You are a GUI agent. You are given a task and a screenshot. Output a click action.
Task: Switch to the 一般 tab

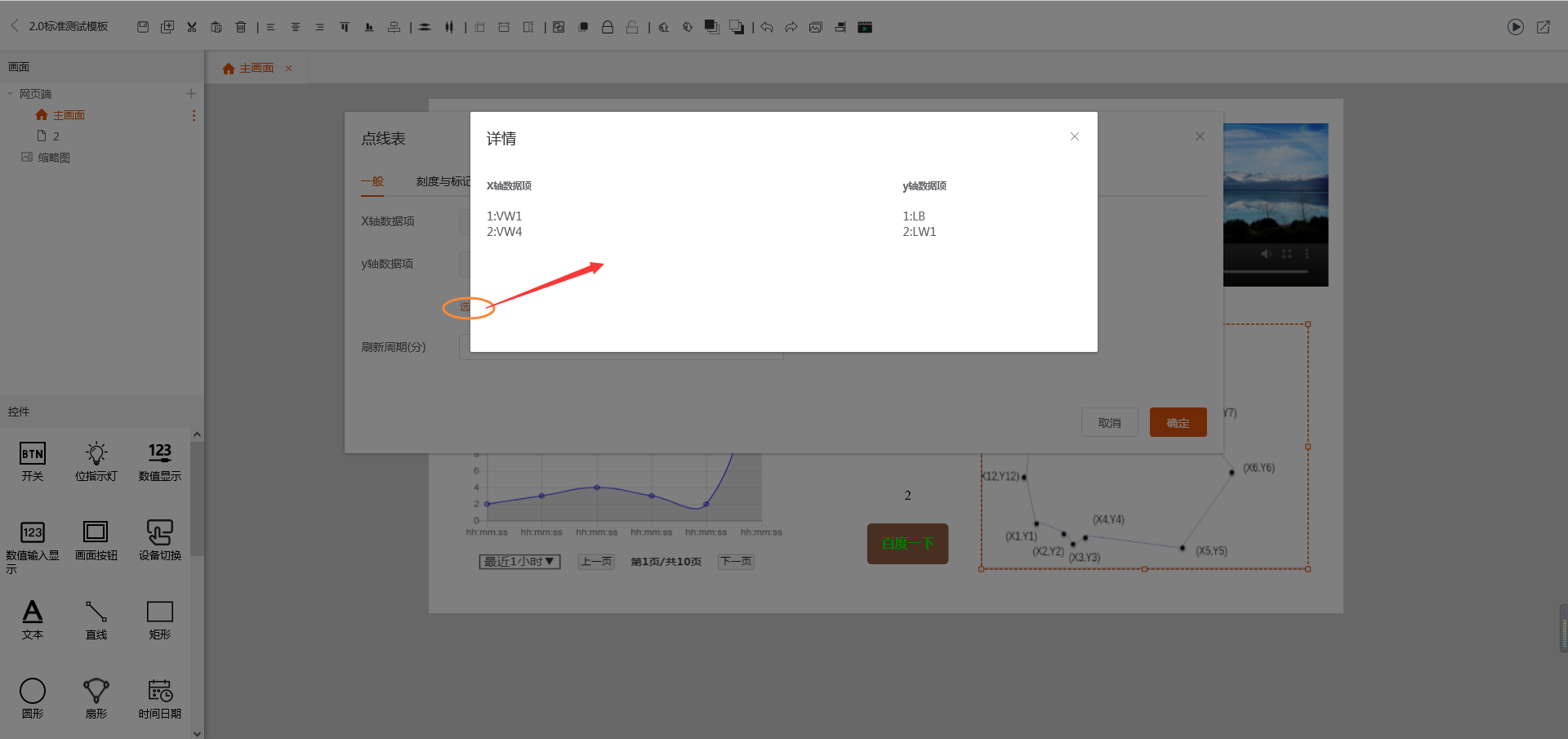372,181
